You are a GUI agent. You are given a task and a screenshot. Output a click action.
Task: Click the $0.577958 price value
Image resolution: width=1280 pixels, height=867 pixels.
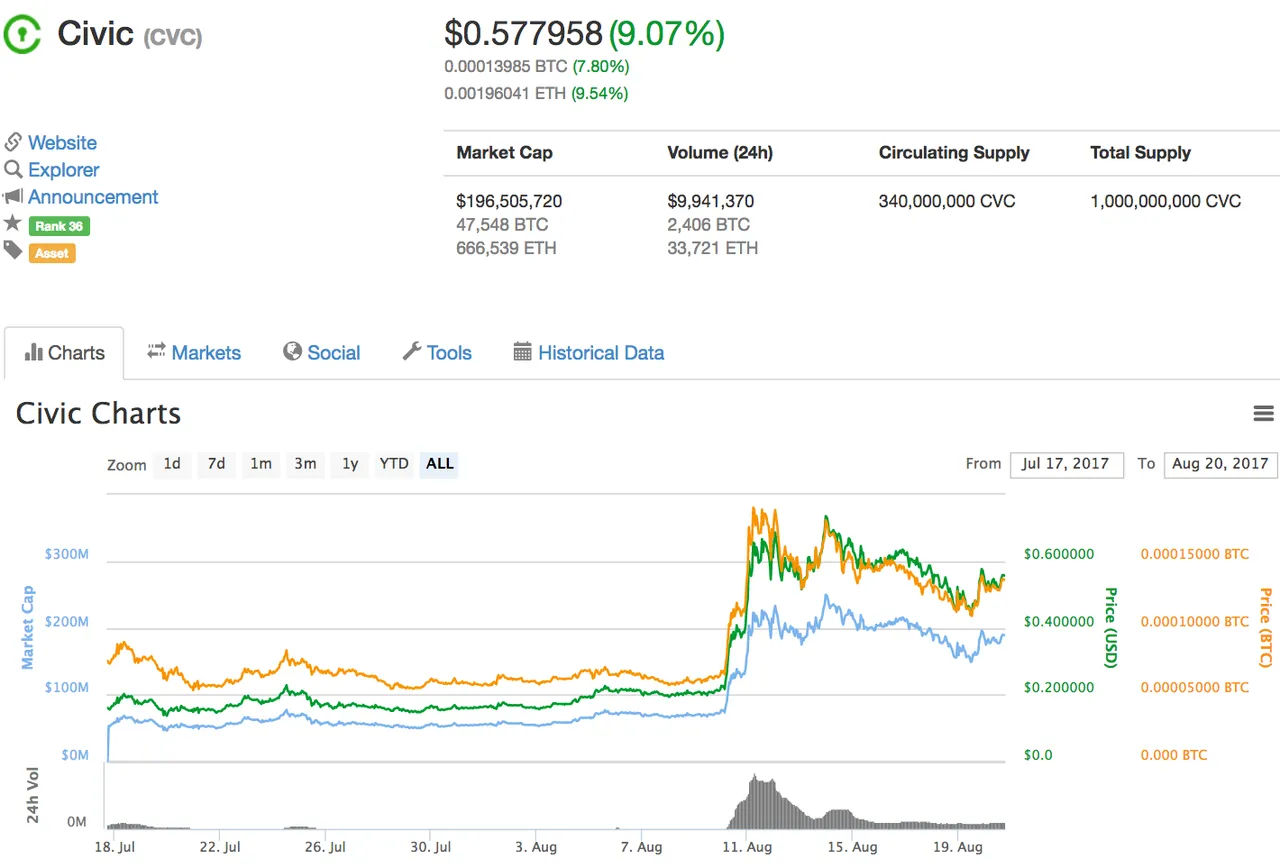coord(524,34)
